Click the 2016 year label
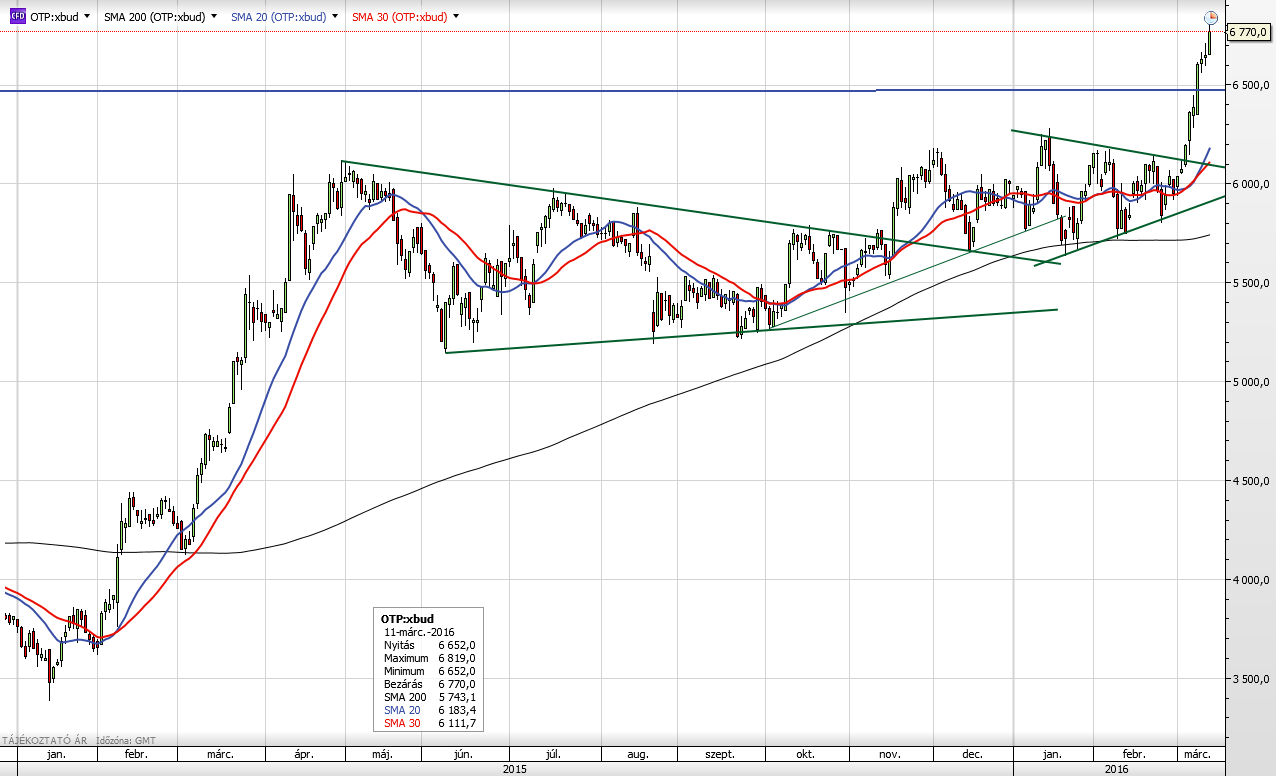Screen dimensions: 1276x776 pyautogui.click(x=1117, y=769)
